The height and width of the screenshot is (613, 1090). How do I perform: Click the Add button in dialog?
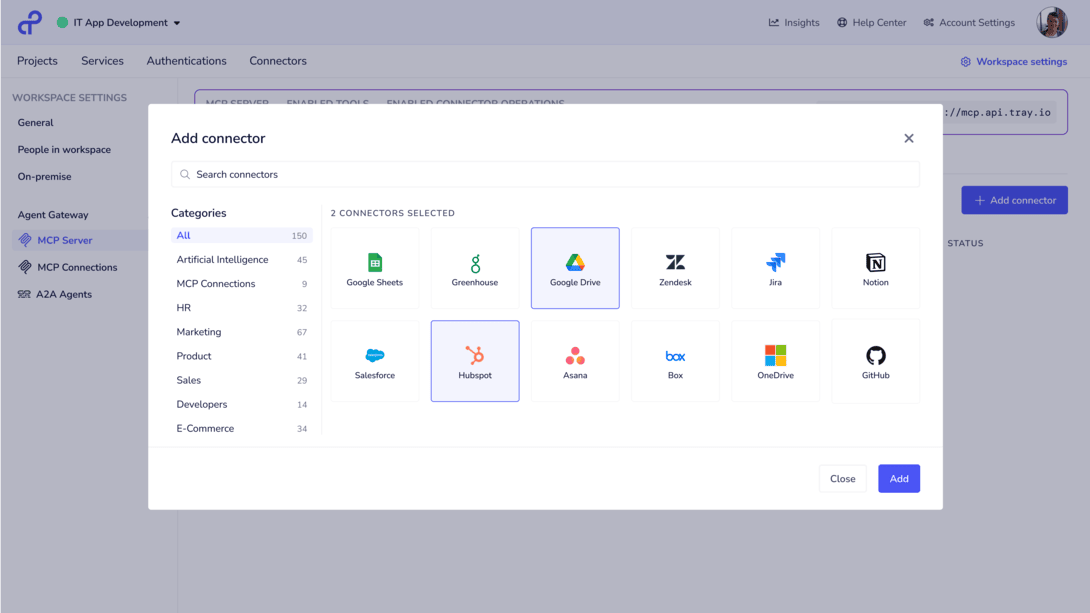click(899, 478)
